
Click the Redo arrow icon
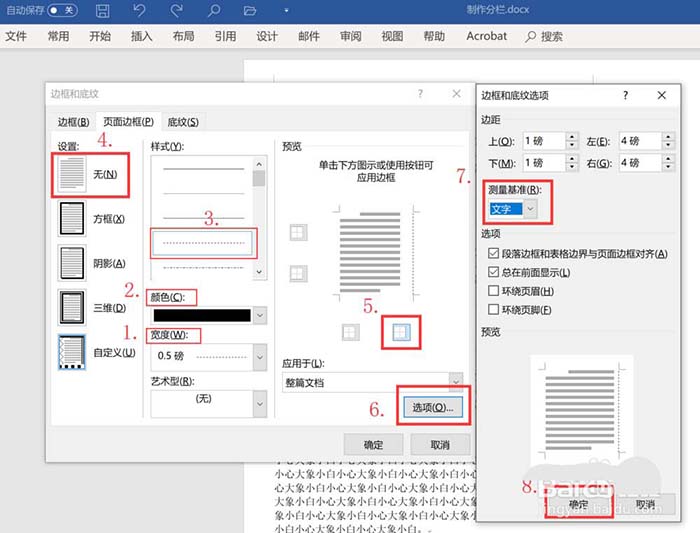pos(177,10)
